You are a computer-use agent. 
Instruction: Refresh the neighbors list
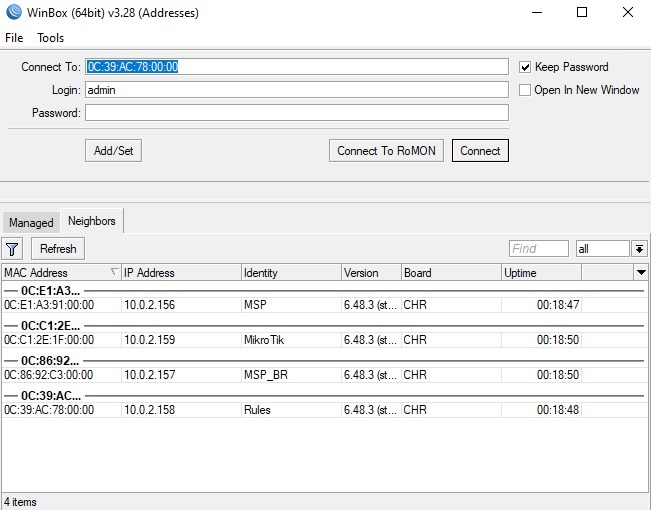tap(58, 249)
